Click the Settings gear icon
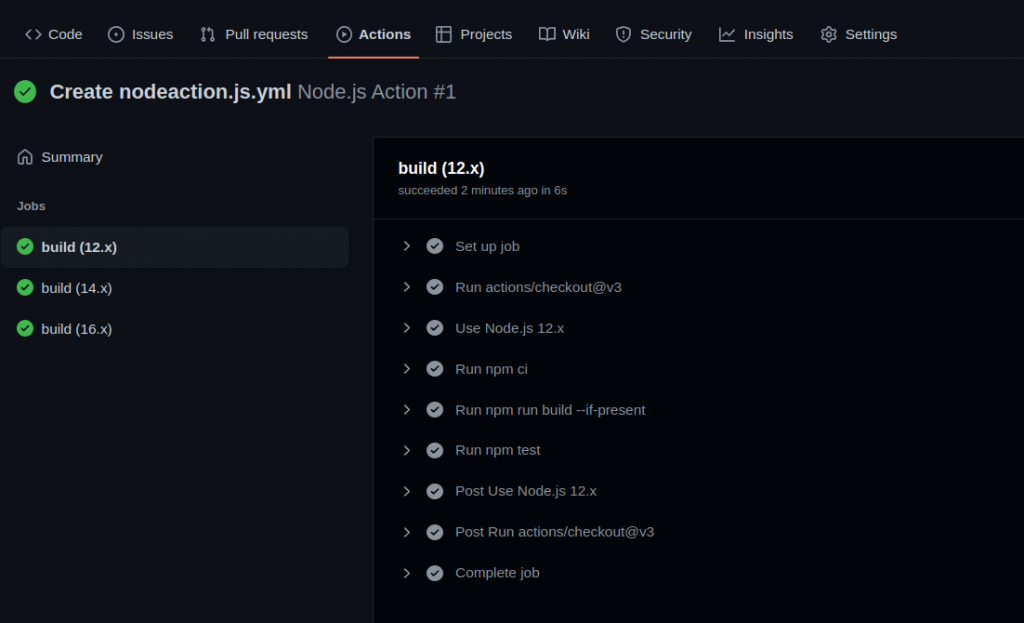Viewport: 1024px width, 623px height. pyautogui.click(x=828, y=34)
